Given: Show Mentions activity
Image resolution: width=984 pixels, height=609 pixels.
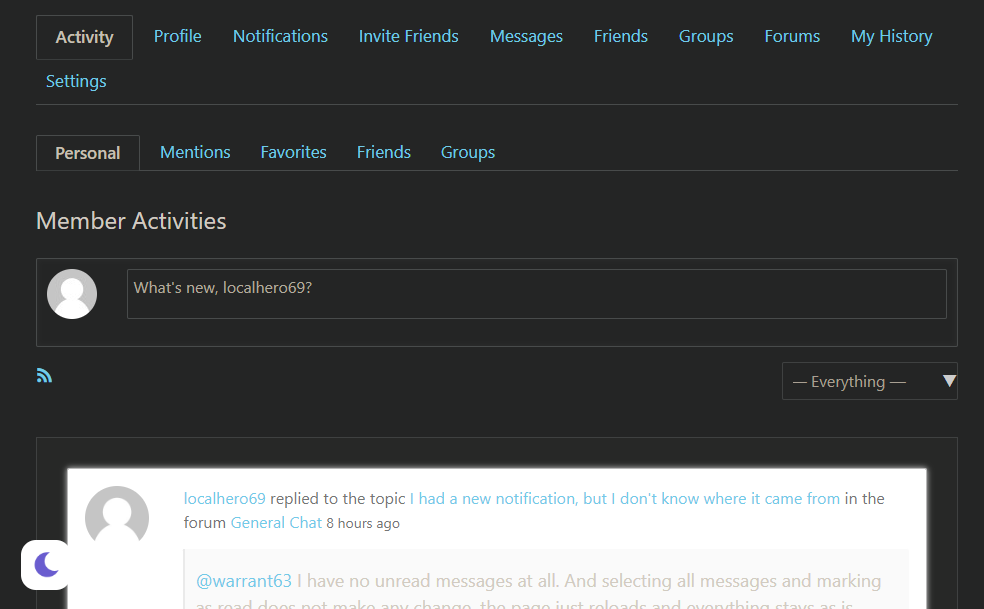Looking at the screenshot, I should [195, 153].
